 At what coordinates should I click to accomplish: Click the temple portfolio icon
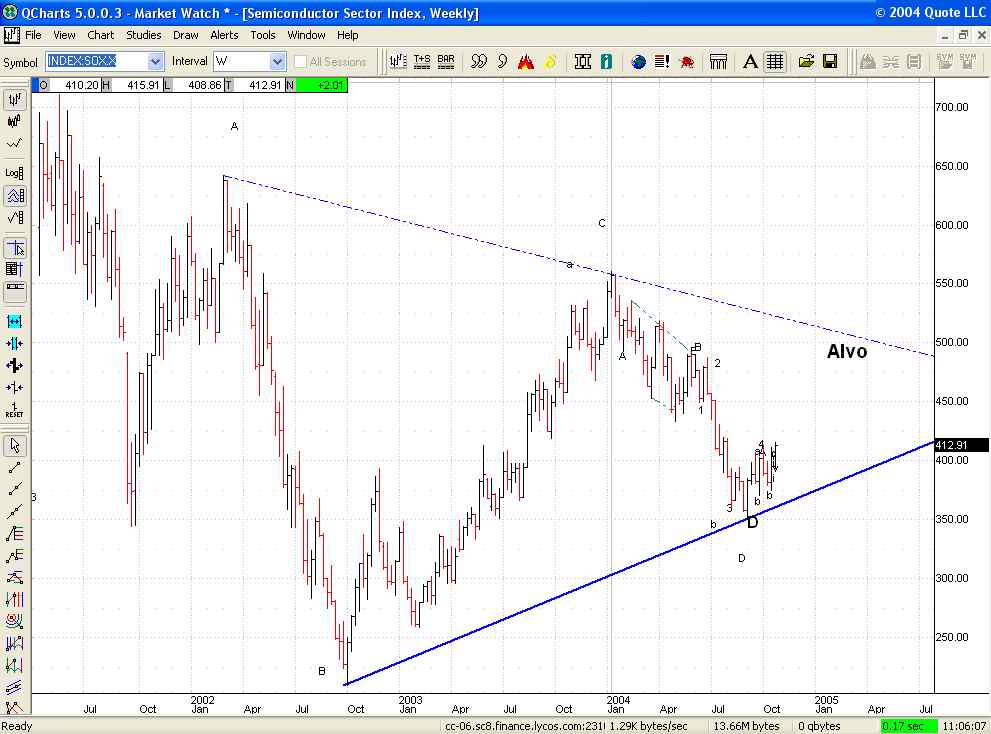[x=719, y=61]
